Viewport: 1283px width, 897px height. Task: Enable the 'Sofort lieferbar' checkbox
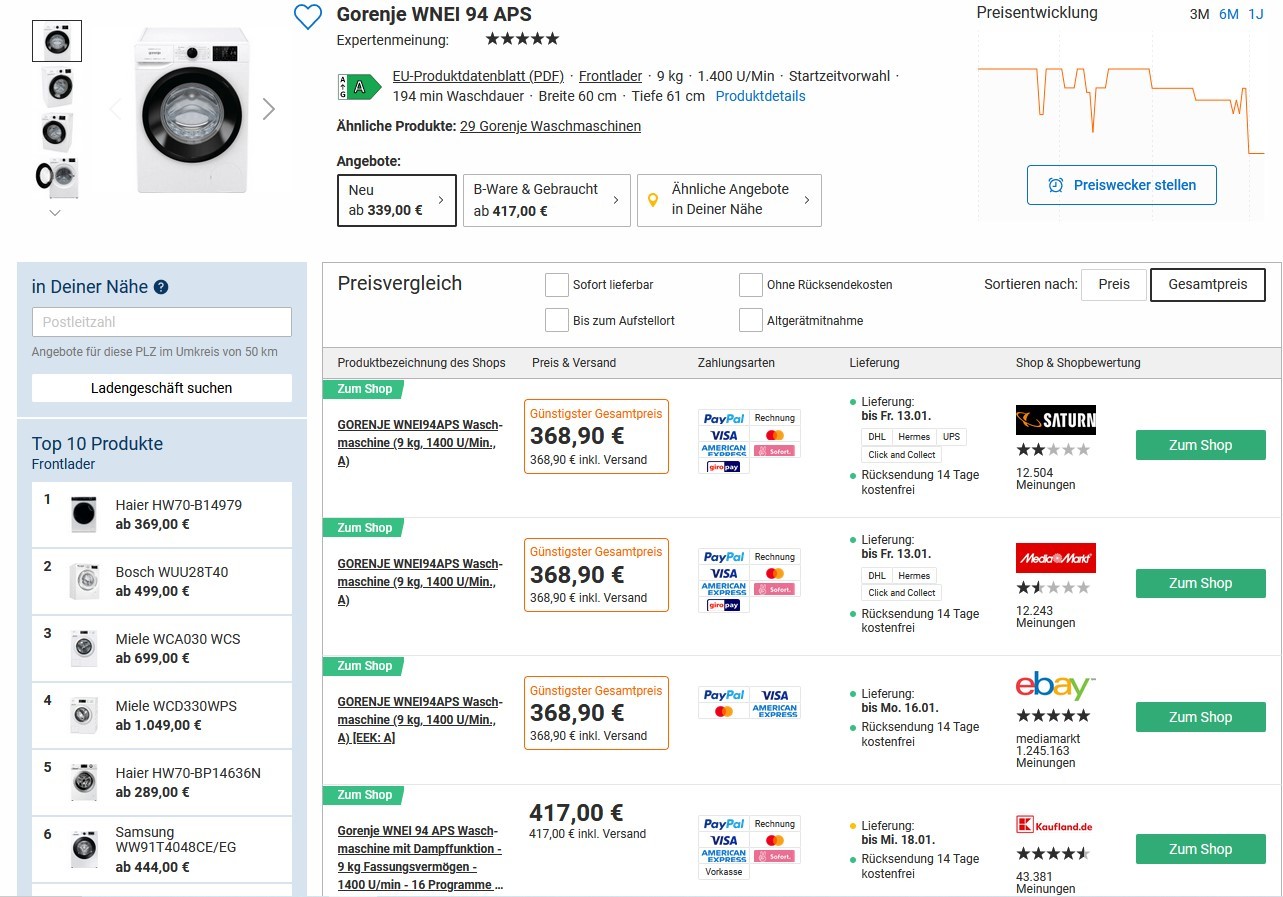pos(557,285)
